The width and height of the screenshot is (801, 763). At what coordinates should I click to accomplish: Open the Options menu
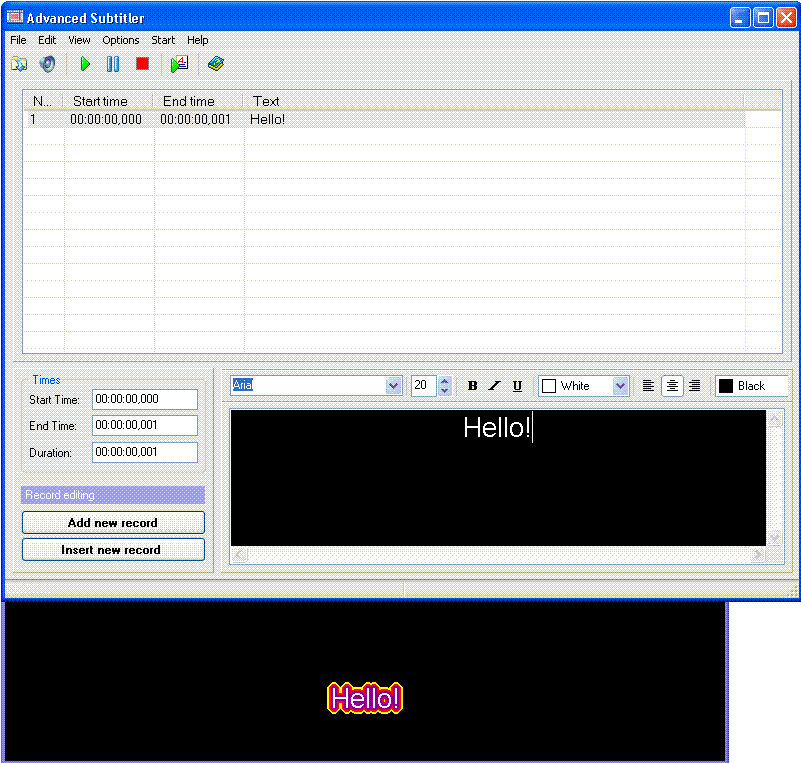click(120, 40)
